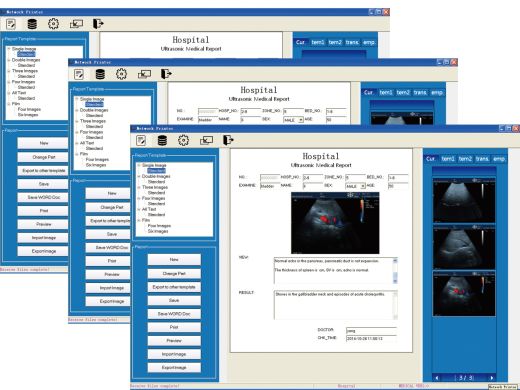This screenshot has width=520, height=390.
Task: Open the database icon in back window
Action: click(32, 24)
